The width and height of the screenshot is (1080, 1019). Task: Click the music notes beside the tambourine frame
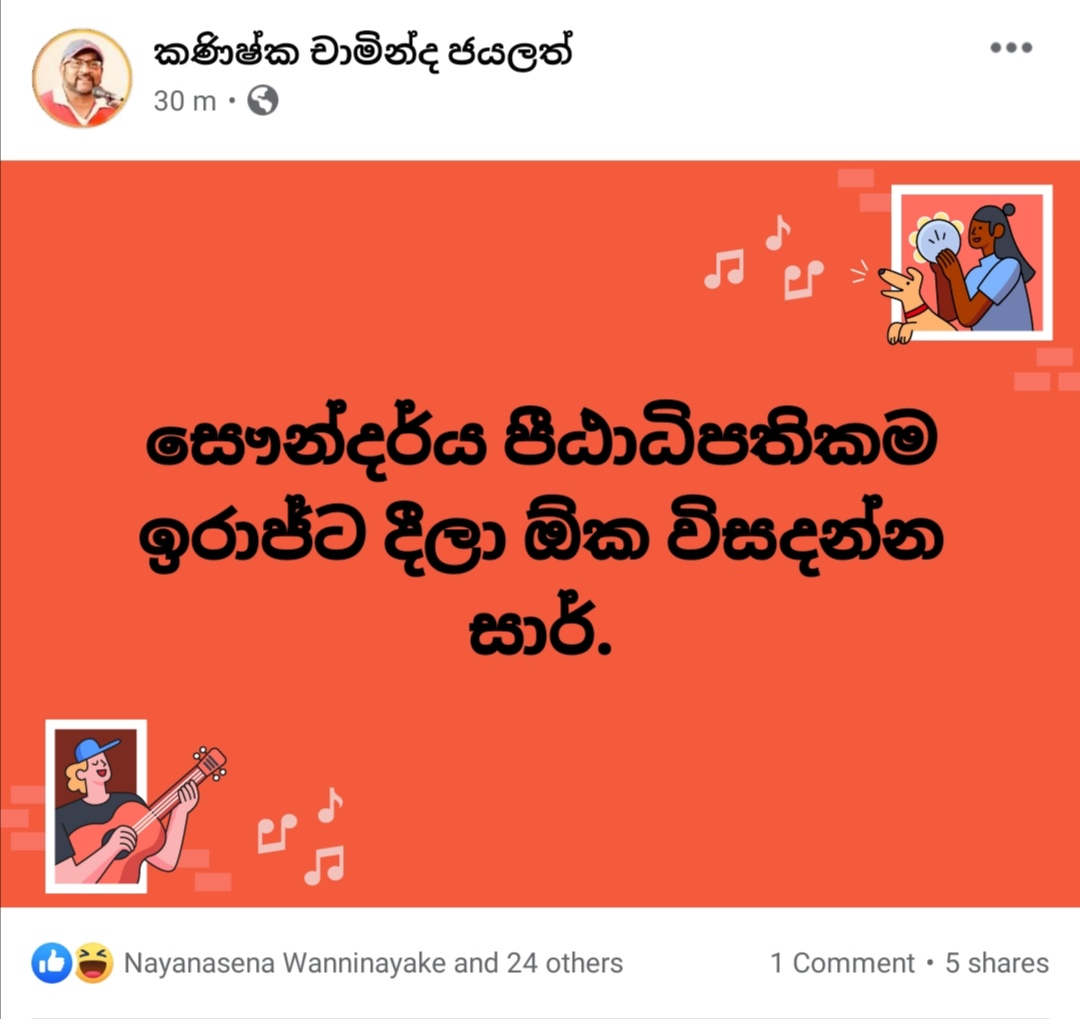click(764, 257)
